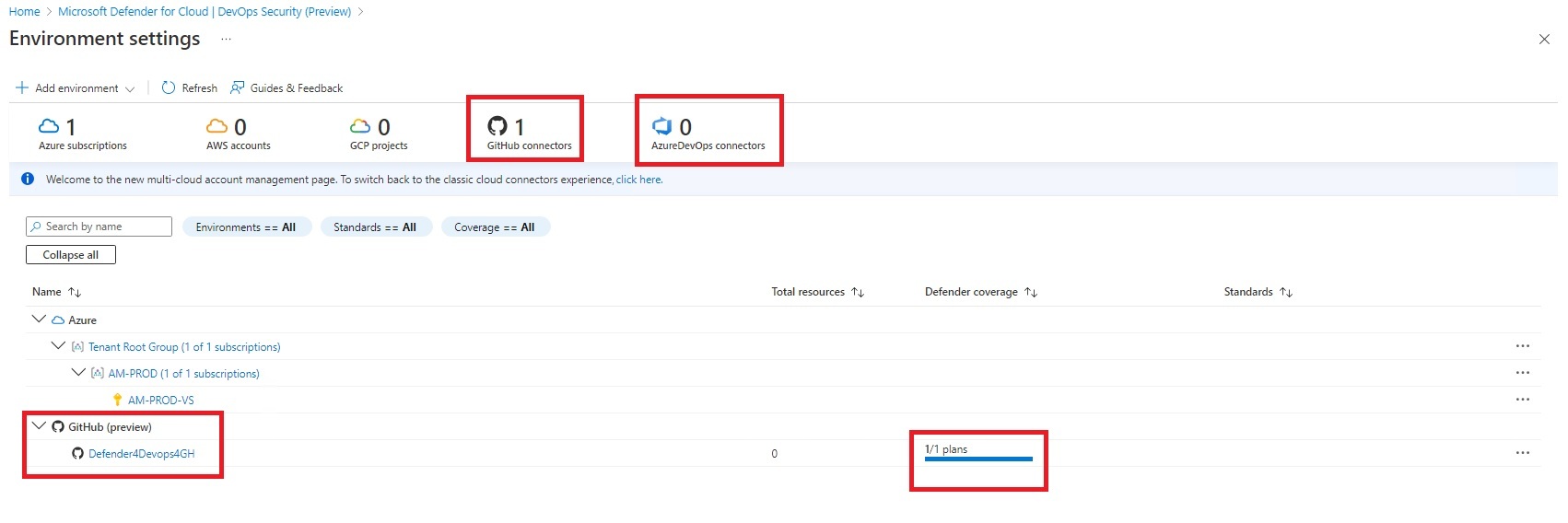The height and width of the screenshot is (523, 1568).
Task: Click the Collapse all button
Action: pyautogui.click(x=71, y=255)
